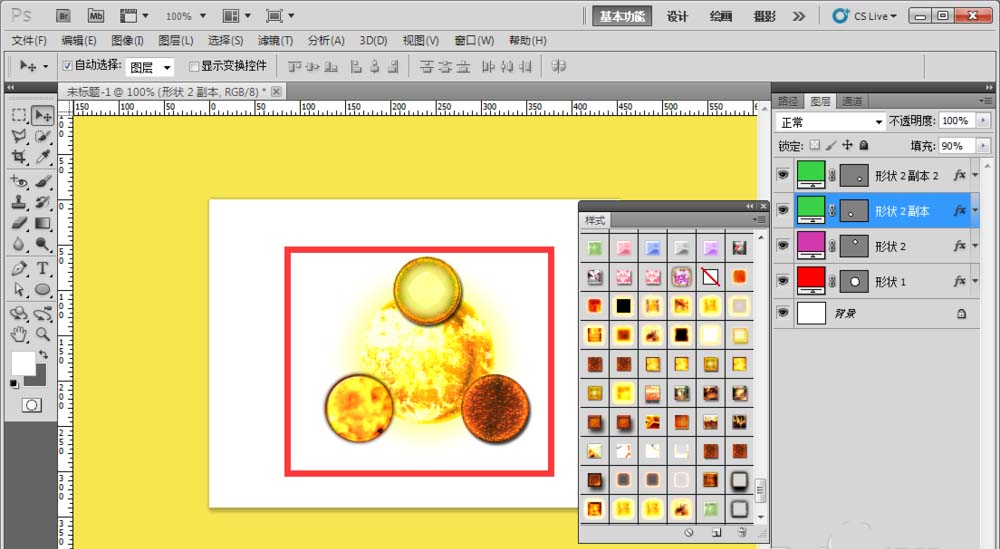Switch to the 通道 tab

pos(852,101)
